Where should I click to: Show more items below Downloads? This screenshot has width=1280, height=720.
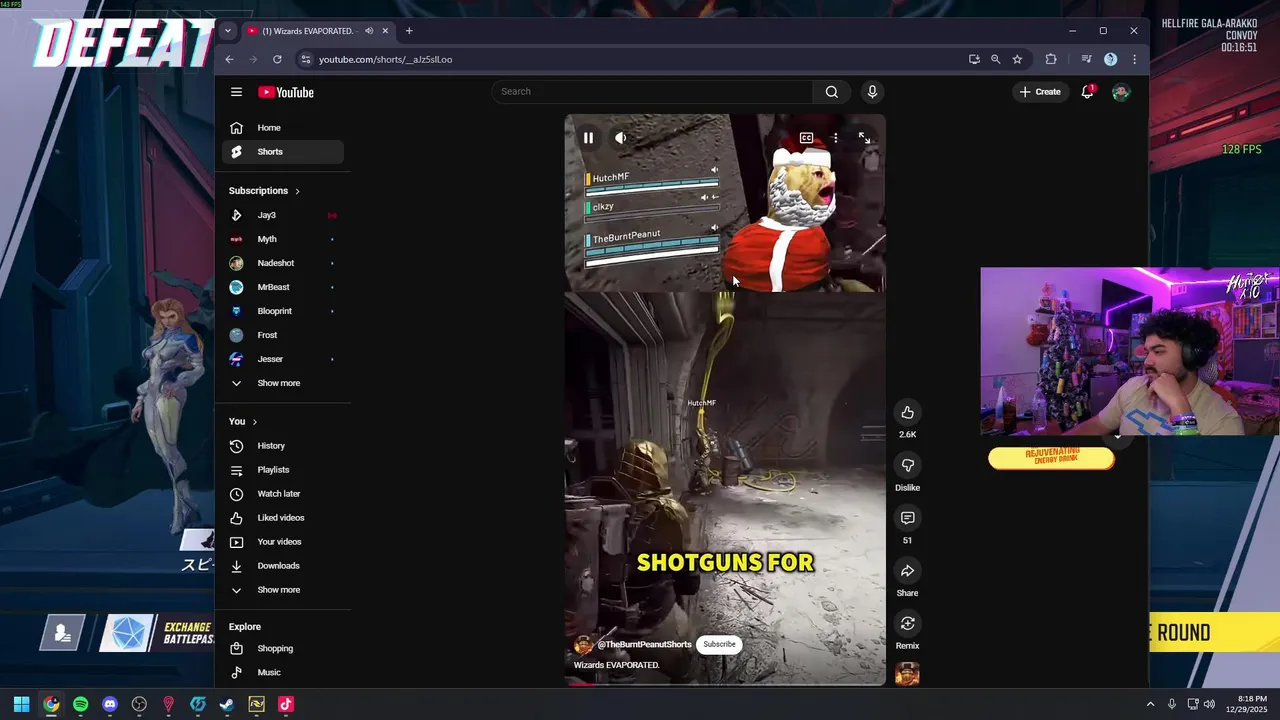click(283, 590)
